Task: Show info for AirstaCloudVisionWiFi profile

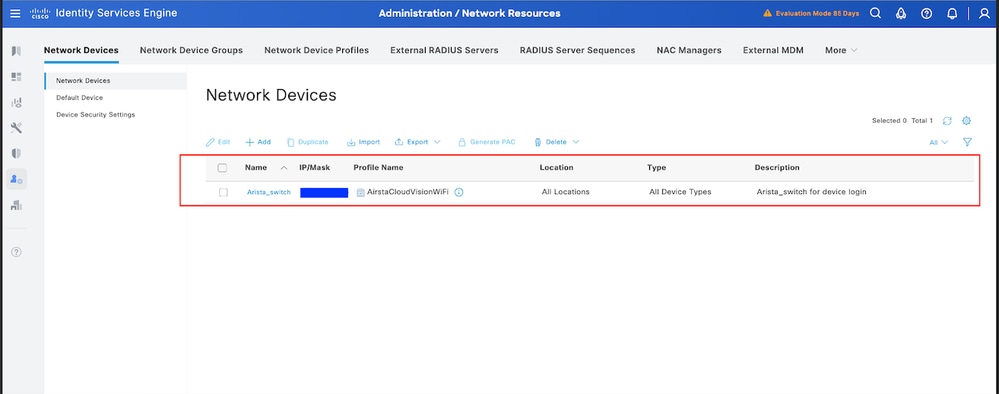Action: pyautogui.click(x=459, y=192)
